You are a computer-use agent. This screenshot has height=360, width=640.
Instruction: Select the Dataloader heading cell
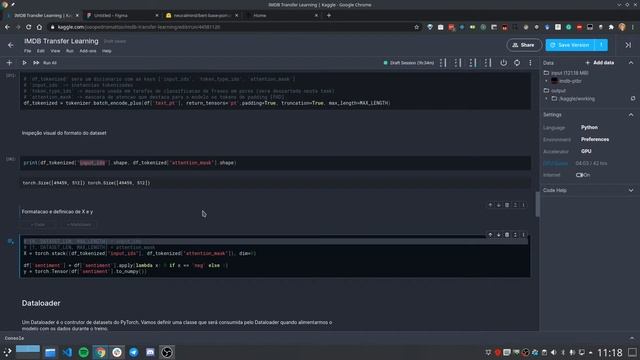point(41,303)
